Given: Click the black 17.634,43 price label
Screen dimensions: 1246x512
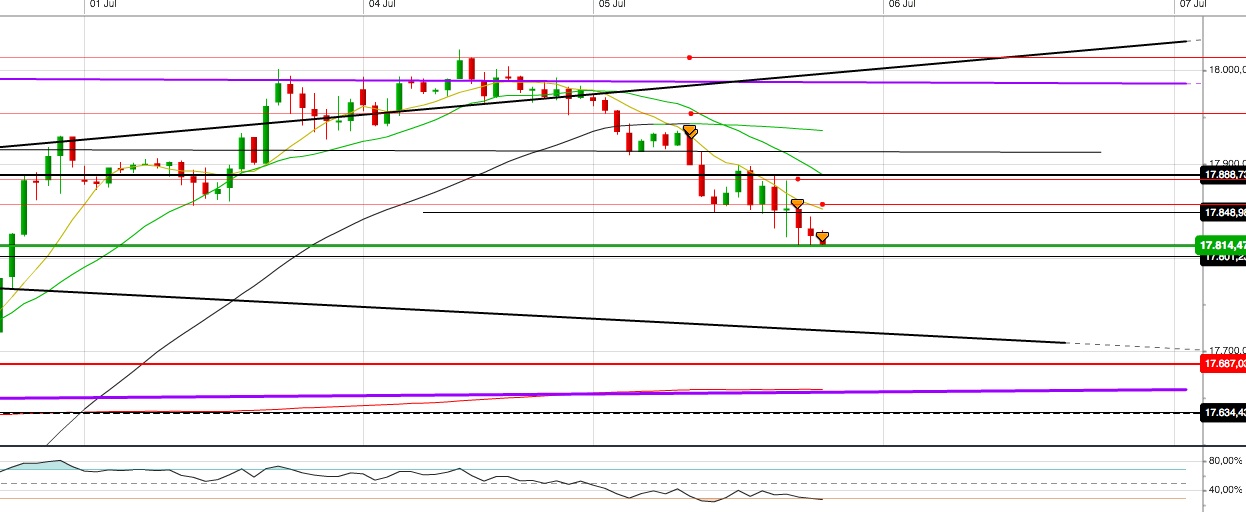Looking at the screenshot, I should (x=1222, y=412).
